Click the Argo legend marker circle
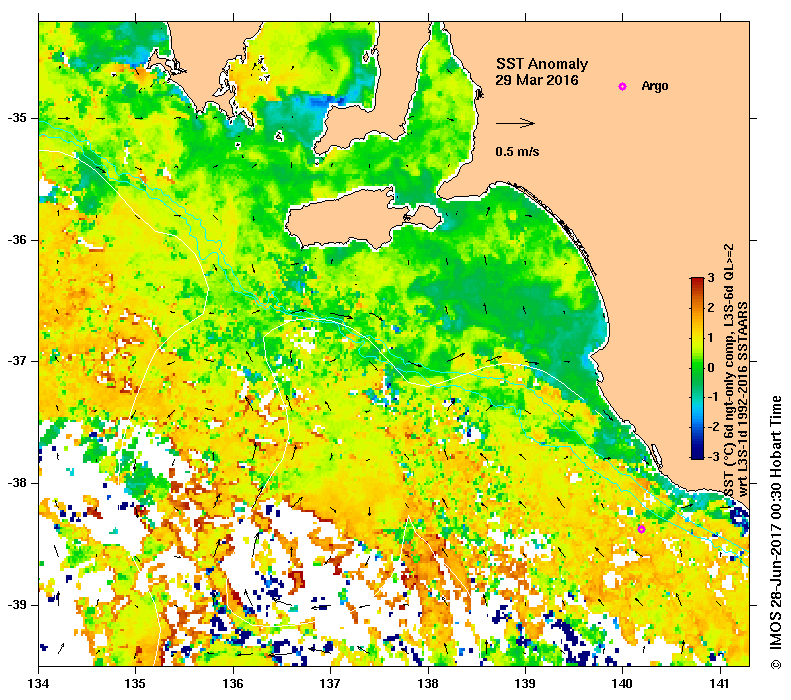 (623, 86)
